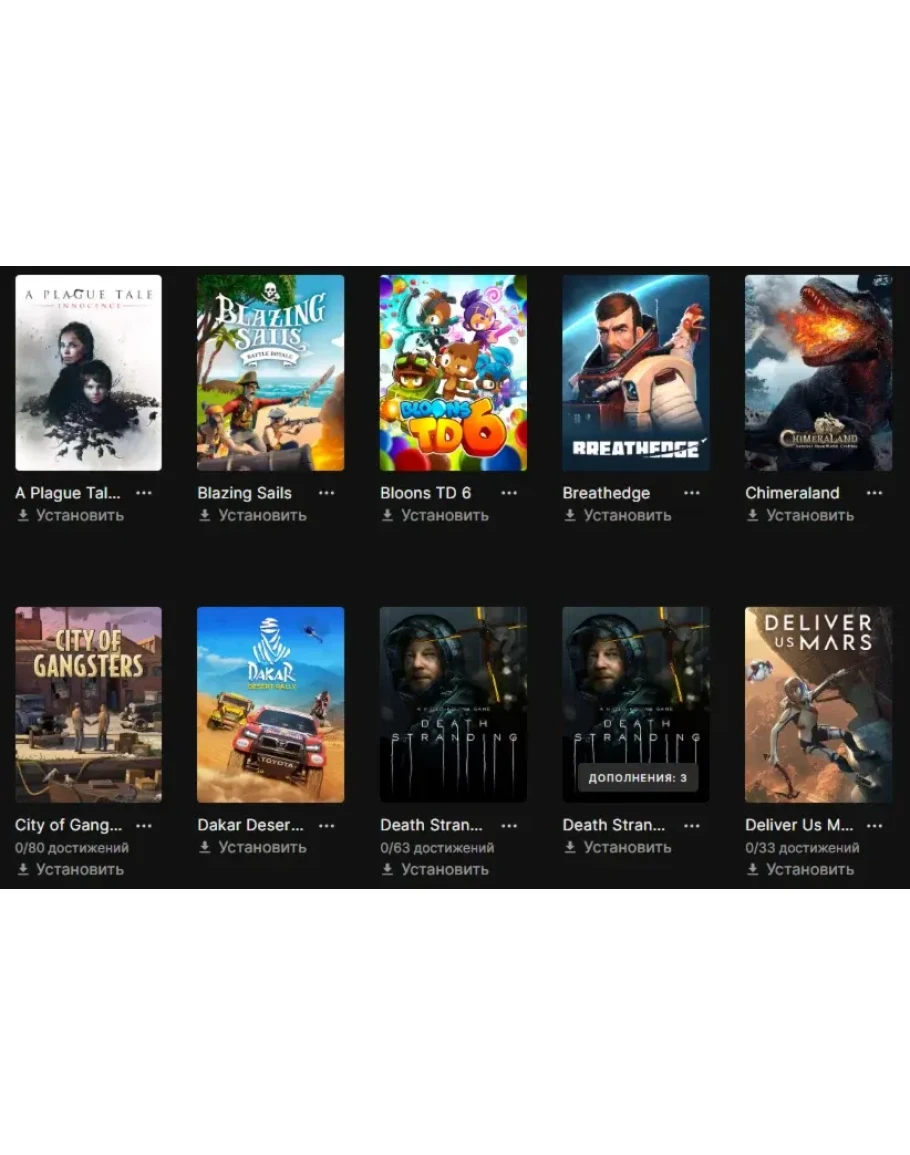This screenshot has width=910, height=1155.
Task: Open the three-dot menu for Blazing Sails
Action: (x=326, y=493)
